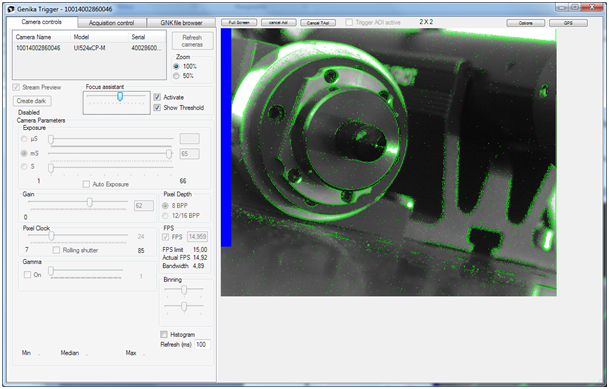
Task: Enable the Histogram checkbox
Action: click(x=164, y=334)
